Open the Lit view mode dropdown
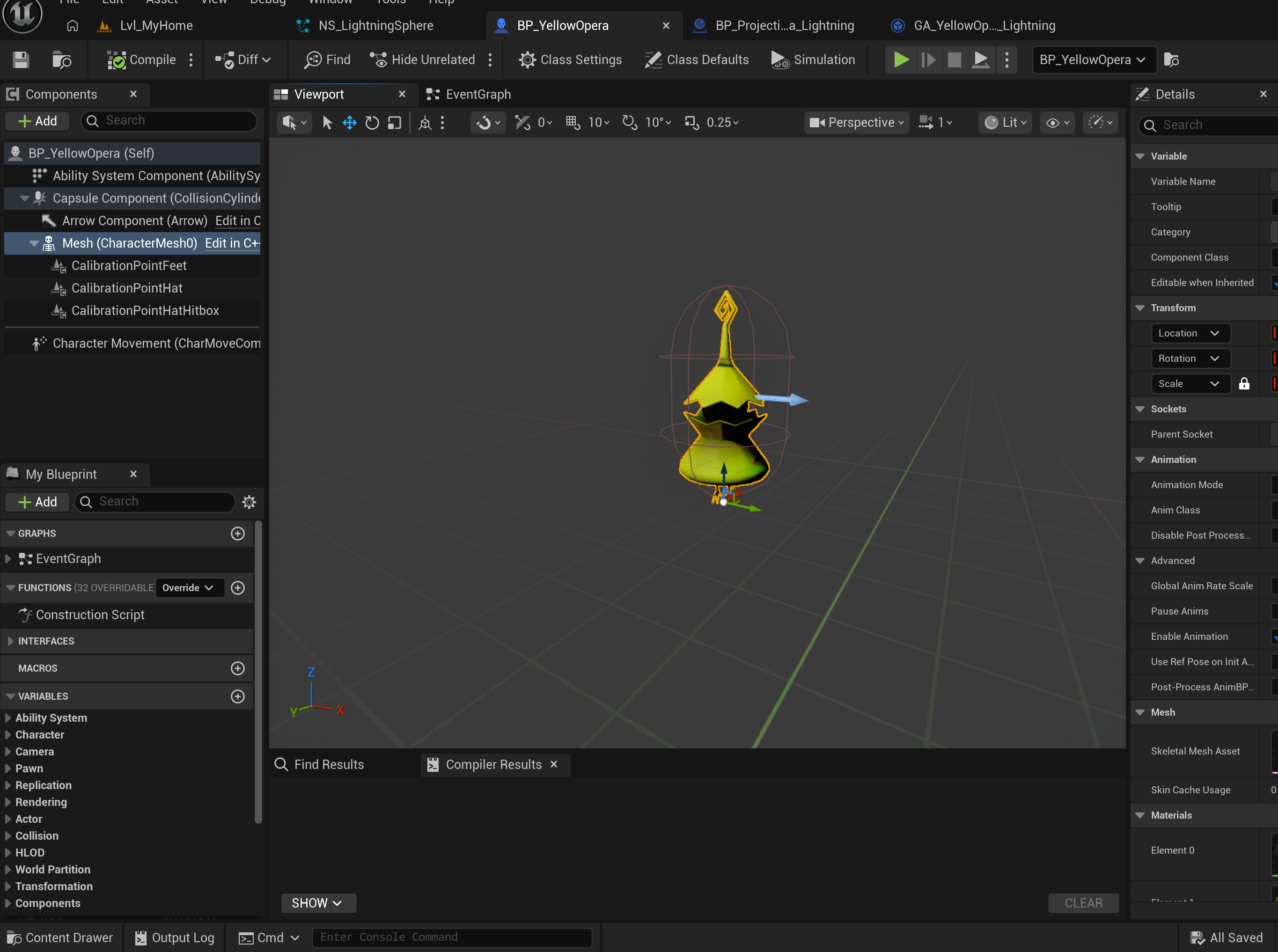The image size is (1278, 952). coord(1006,123)
